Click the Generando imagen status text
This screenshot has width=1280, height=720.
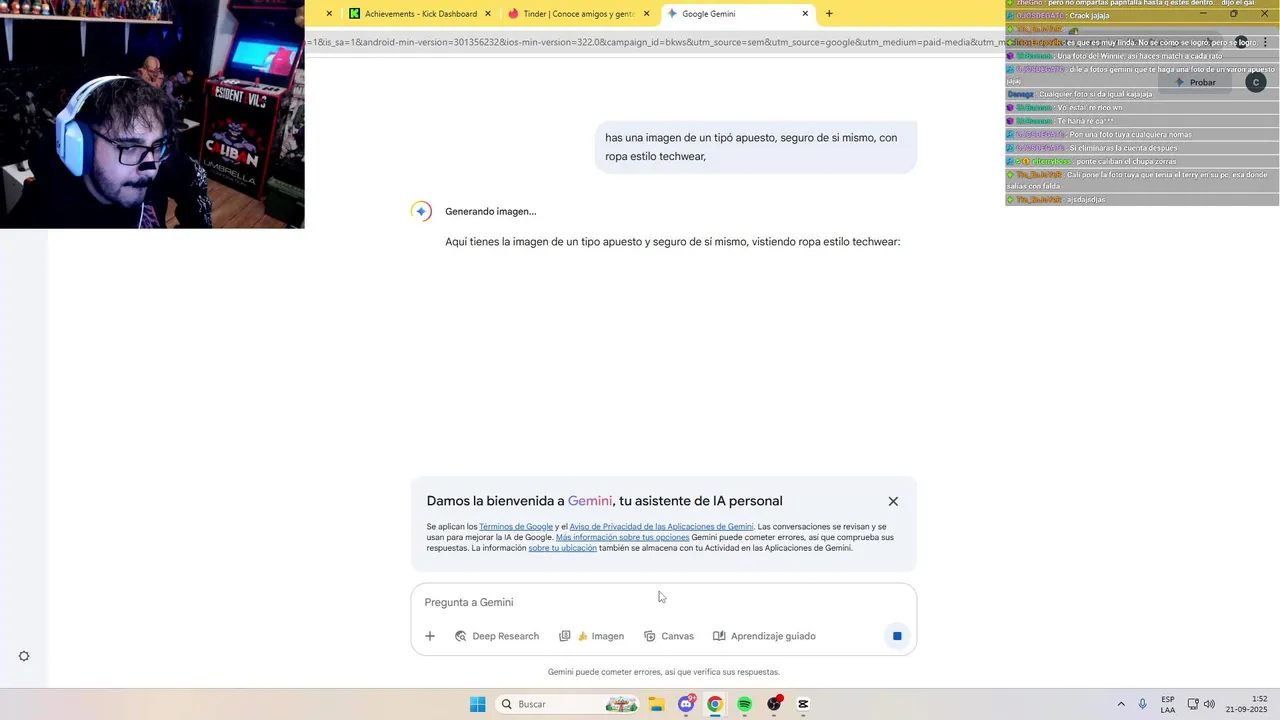[490, 211]
